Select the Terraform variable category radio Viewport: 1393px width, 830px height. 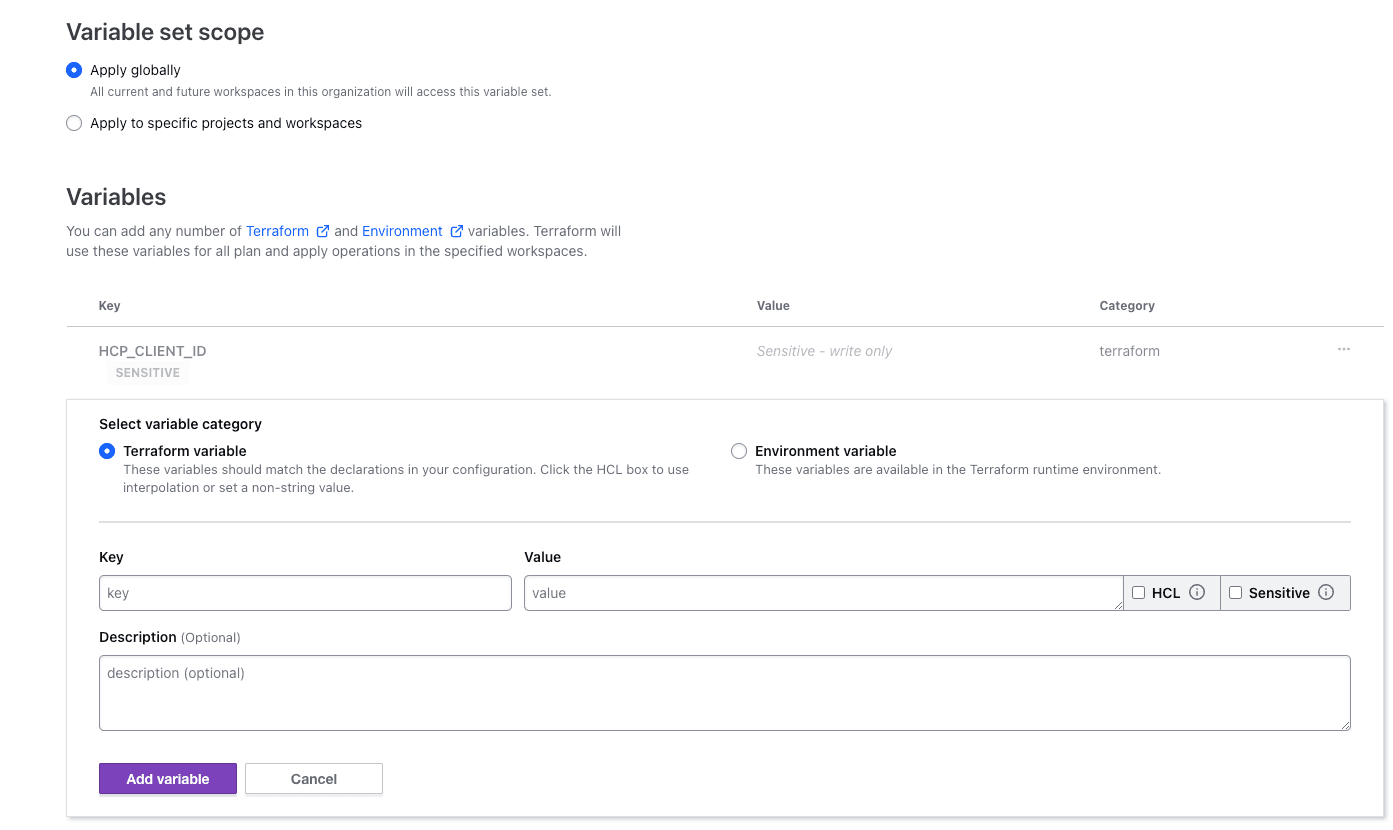tap(107, 451)
